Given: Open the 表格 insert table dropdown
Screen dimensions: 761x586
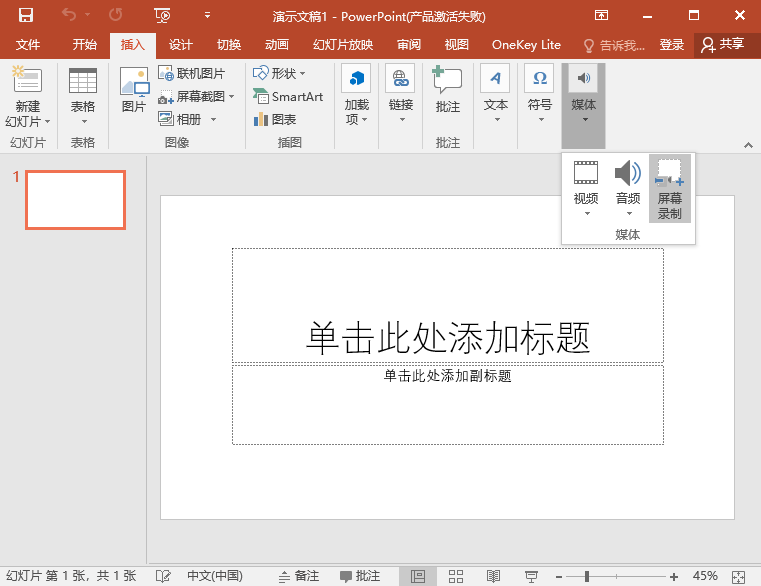Looking at the screenshot, I should point(83,97).
